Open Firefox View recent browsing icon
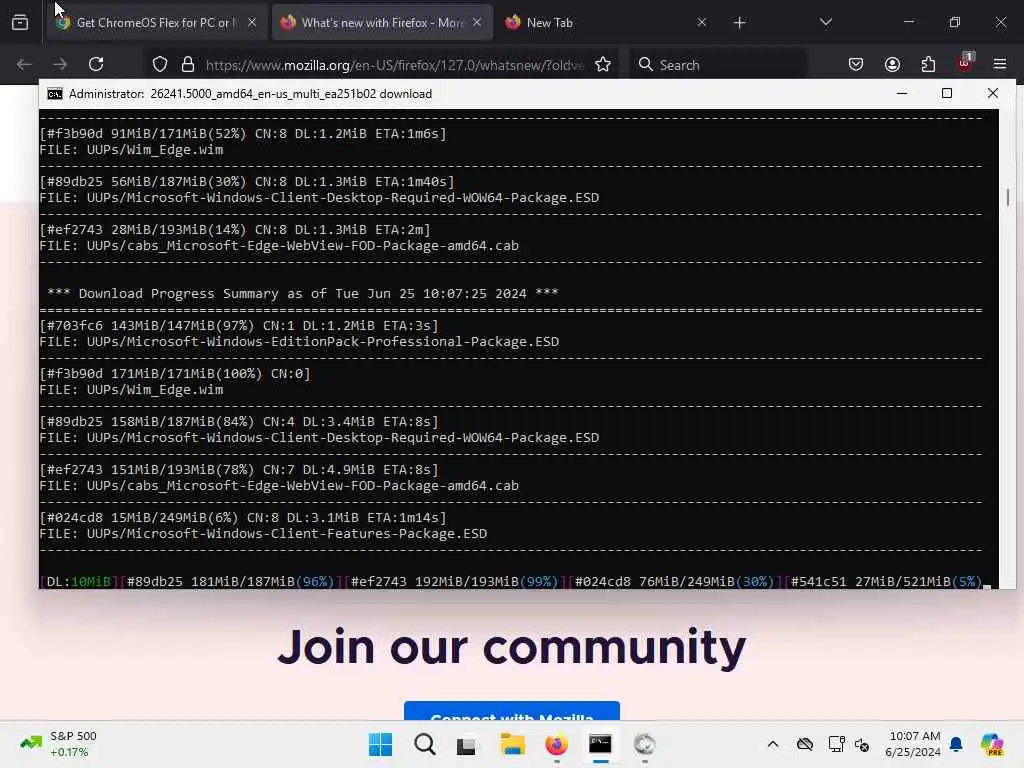This screenshot has height=768, width=1024. click(20, 23)
